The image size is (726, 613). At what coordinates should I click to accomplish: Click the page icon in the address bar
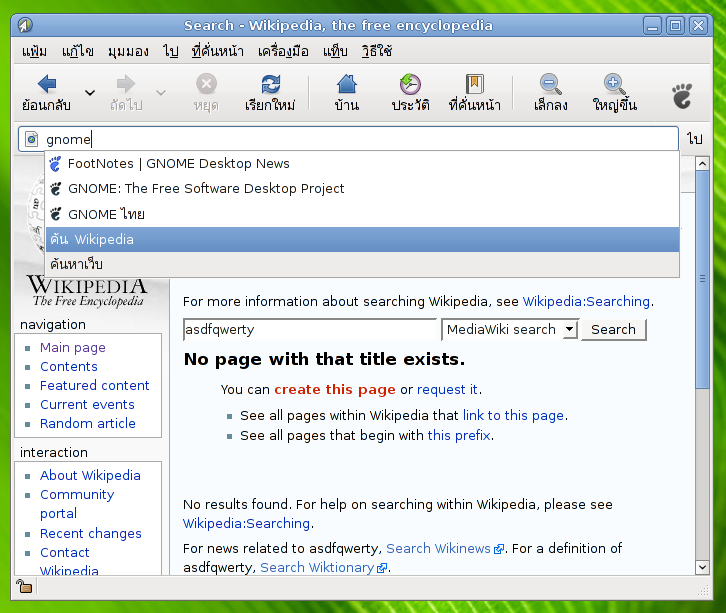pyautogui.click(x=31, y=139)
